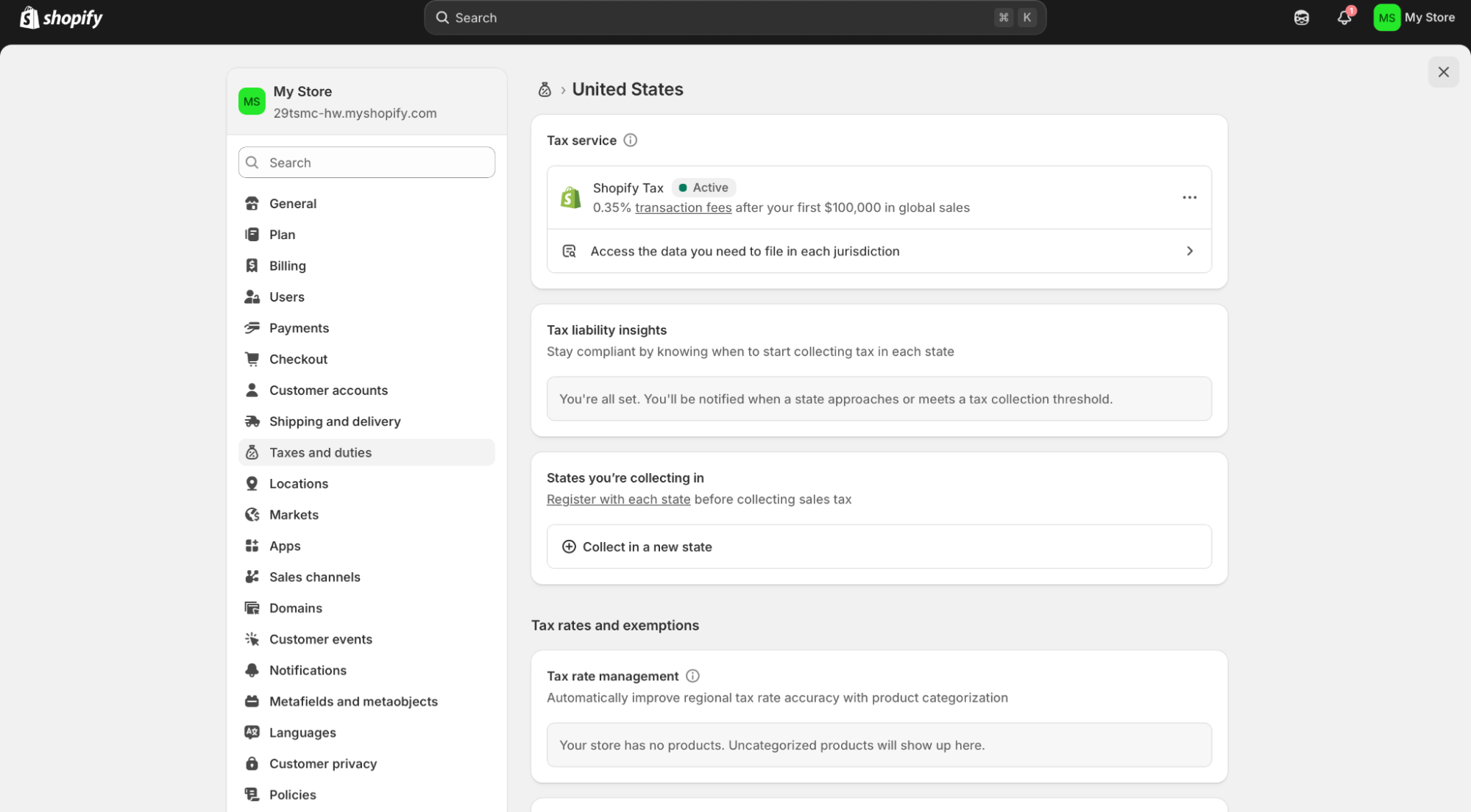
Task: Click the store domain 29tsmc-hw.myshopify.com
Action: tap(355, 113)
